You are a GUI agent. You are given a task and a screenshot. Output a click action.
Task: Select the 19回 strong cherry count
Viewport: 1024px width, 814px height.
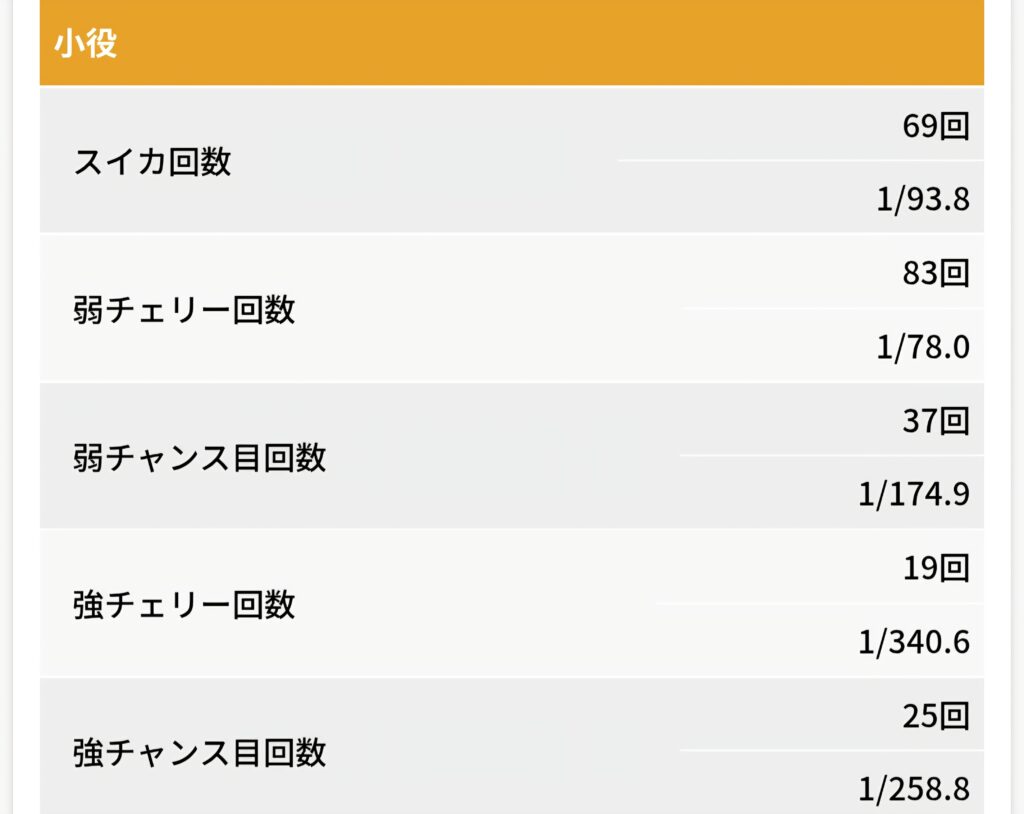(935, 568)
